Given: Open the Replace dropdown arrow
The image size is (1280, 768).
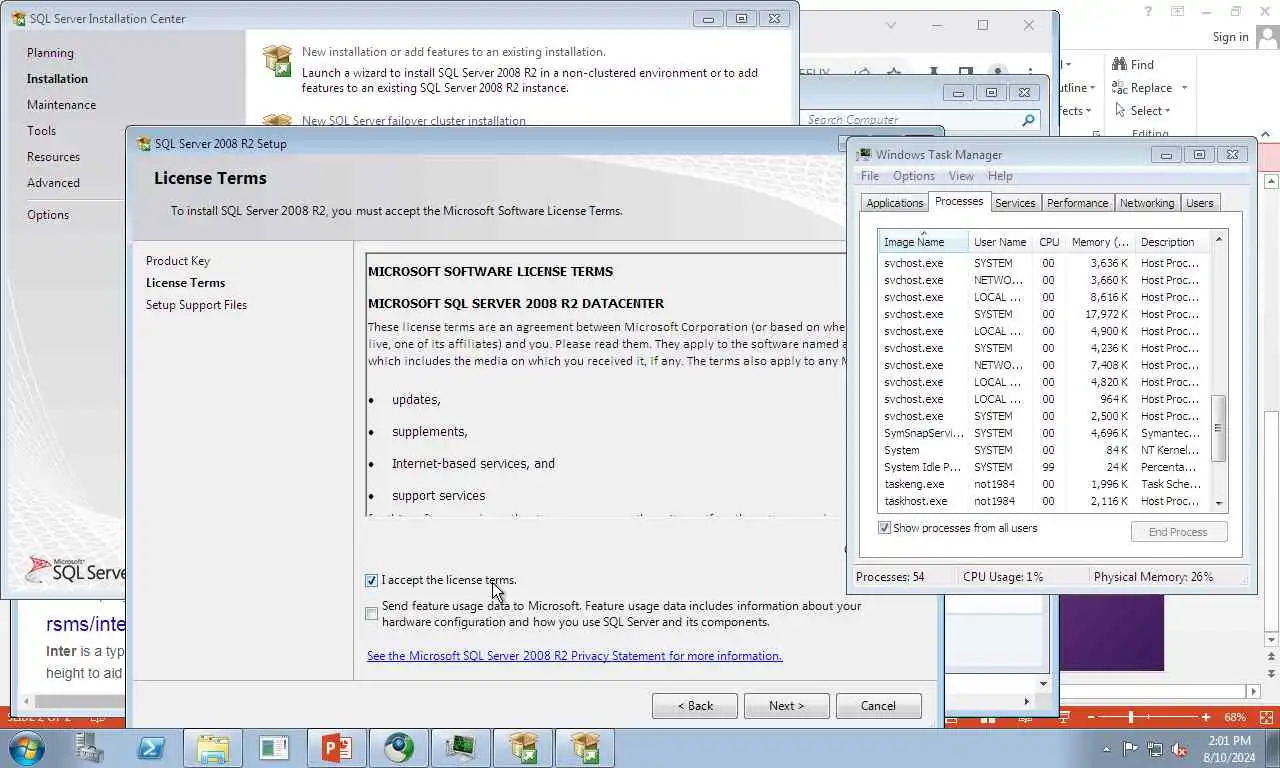Looking at the screenshot, I should 1184,88.
